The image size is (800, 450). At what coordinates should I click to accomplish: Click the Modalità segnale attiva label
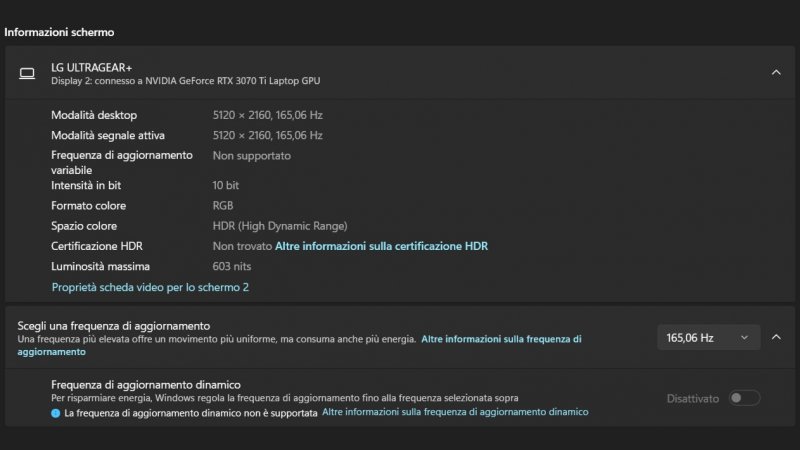tap(108, 136)
